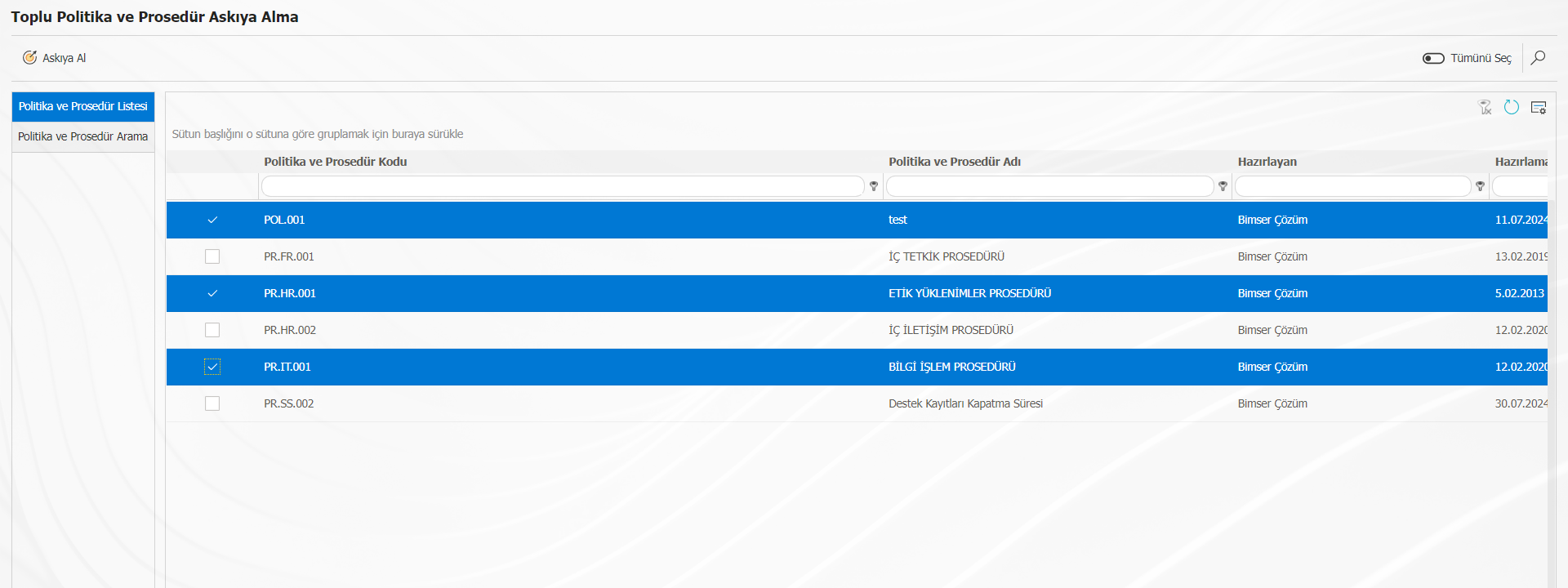Uncheck the POL.001 row checkbox
1568x588 pixels.
212,220
